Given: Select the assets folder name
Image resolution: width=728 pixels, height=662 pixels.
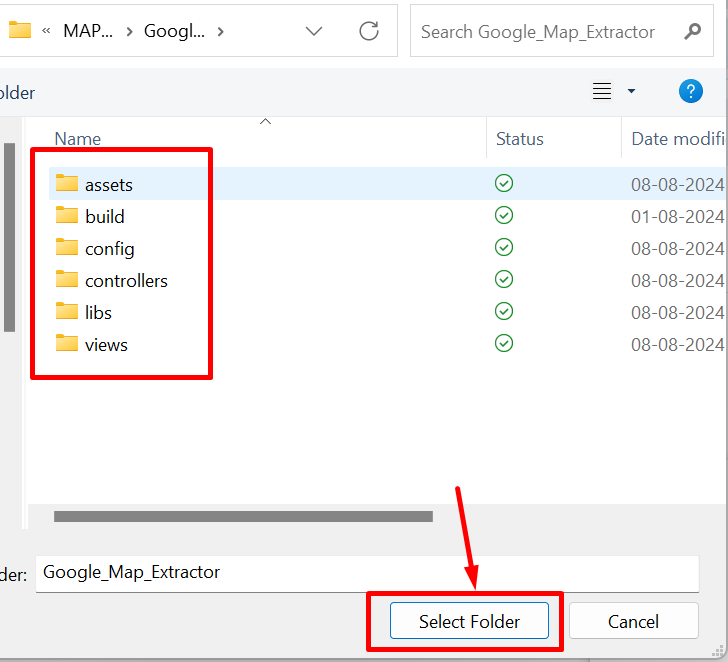Looking at the screenshot, I should pos(109,185).
